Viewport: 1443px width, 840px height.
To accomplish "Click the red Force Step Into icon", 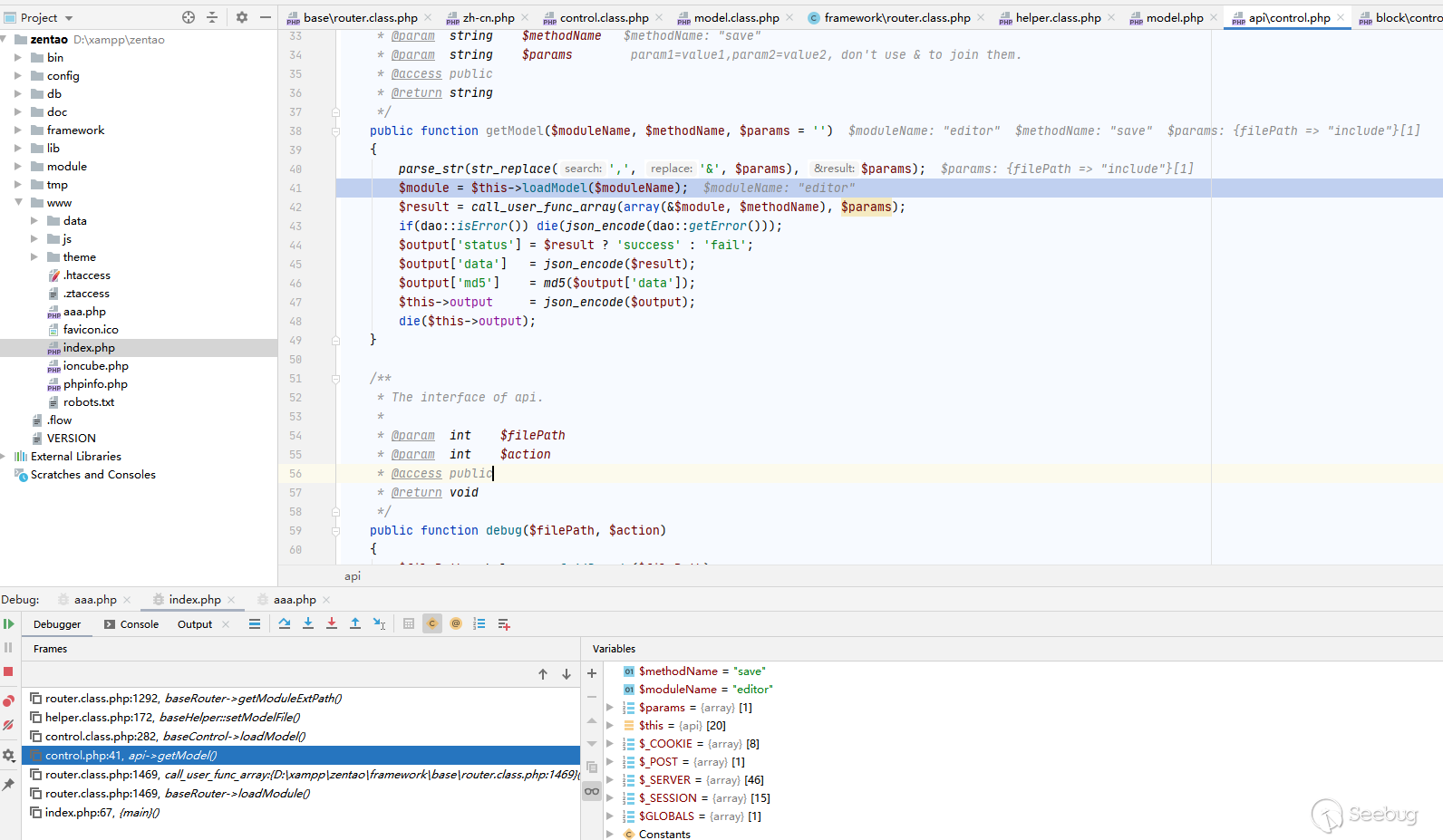I will point(332,623).
